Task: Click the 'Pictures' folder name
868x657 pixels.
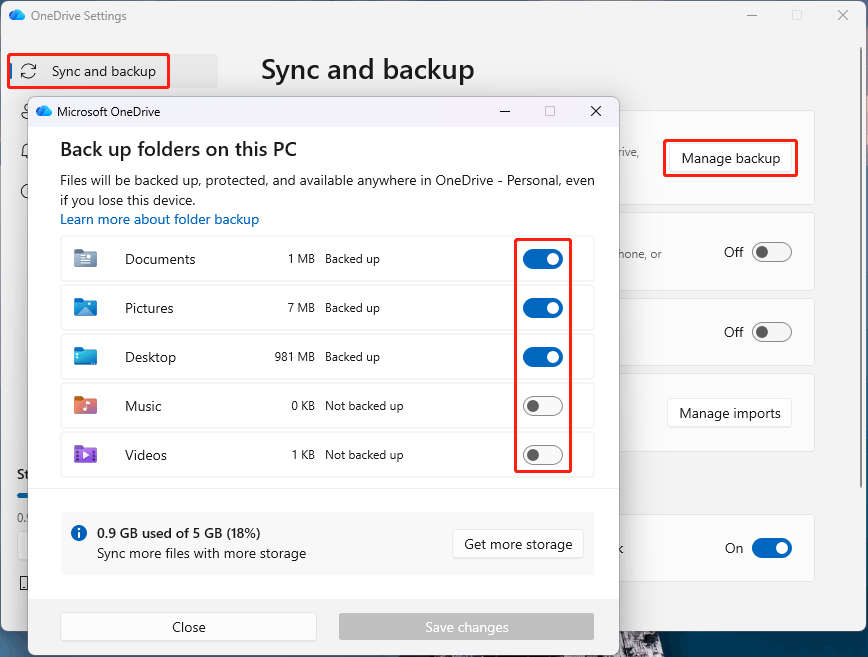Action: (149, 308)
